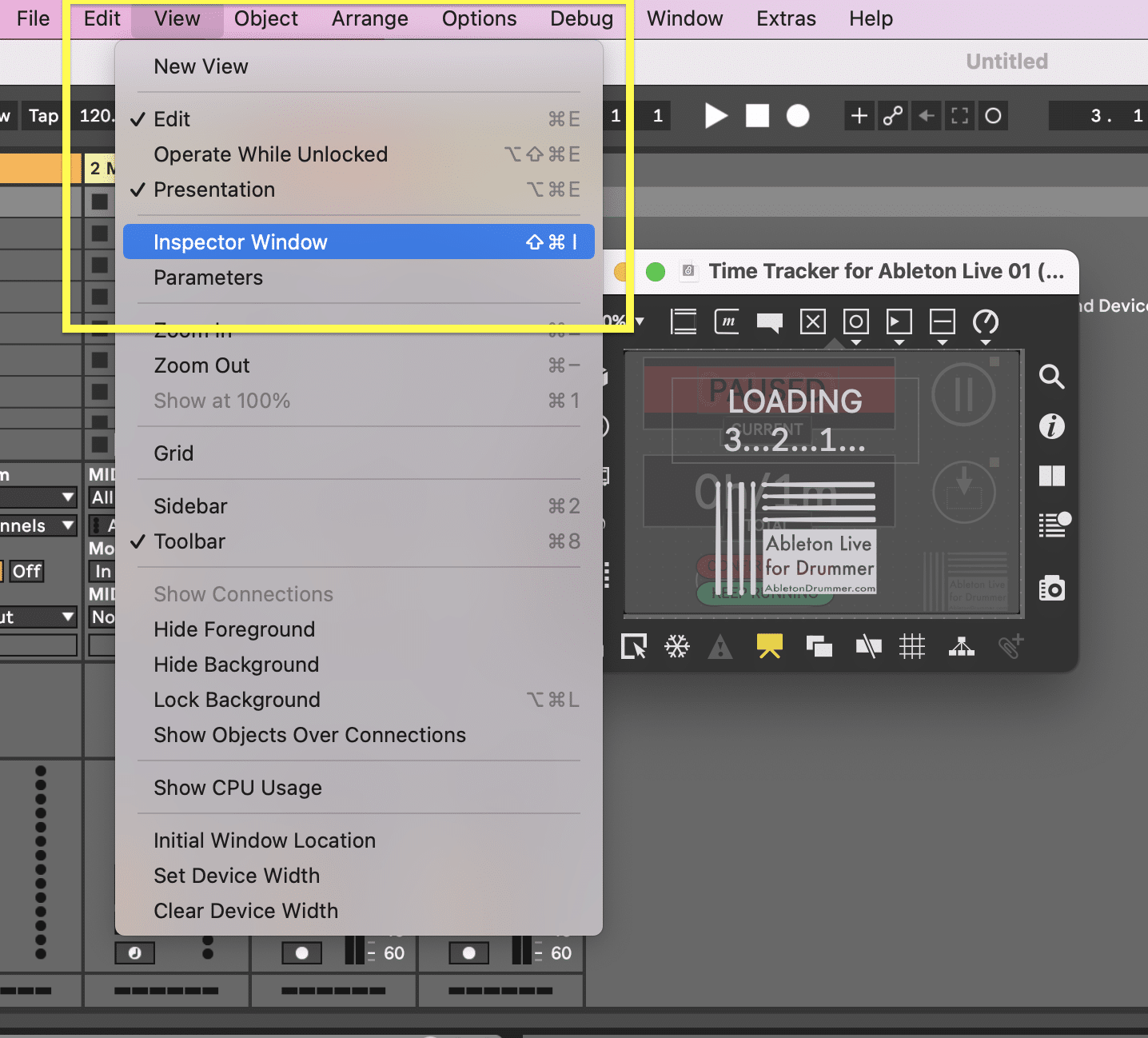
Task: Click the Record button in the transport
Action: tap(797, 116)
